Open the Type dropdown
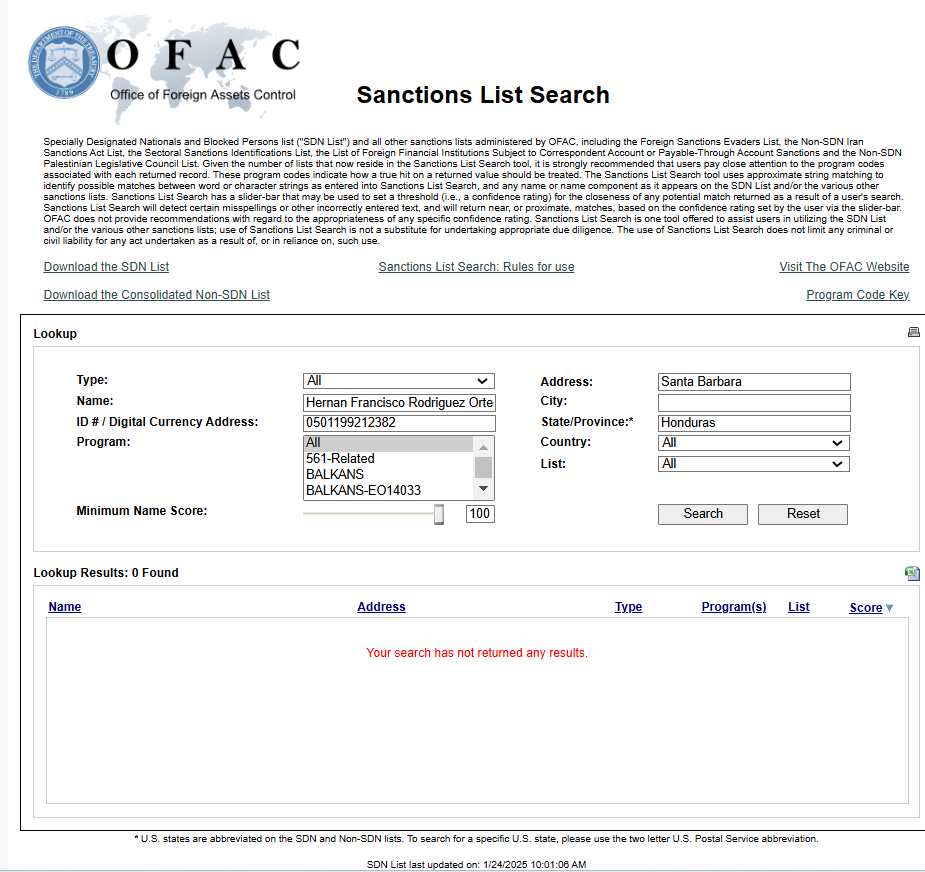This screenshot has width=925, height=872. (398, 381)
